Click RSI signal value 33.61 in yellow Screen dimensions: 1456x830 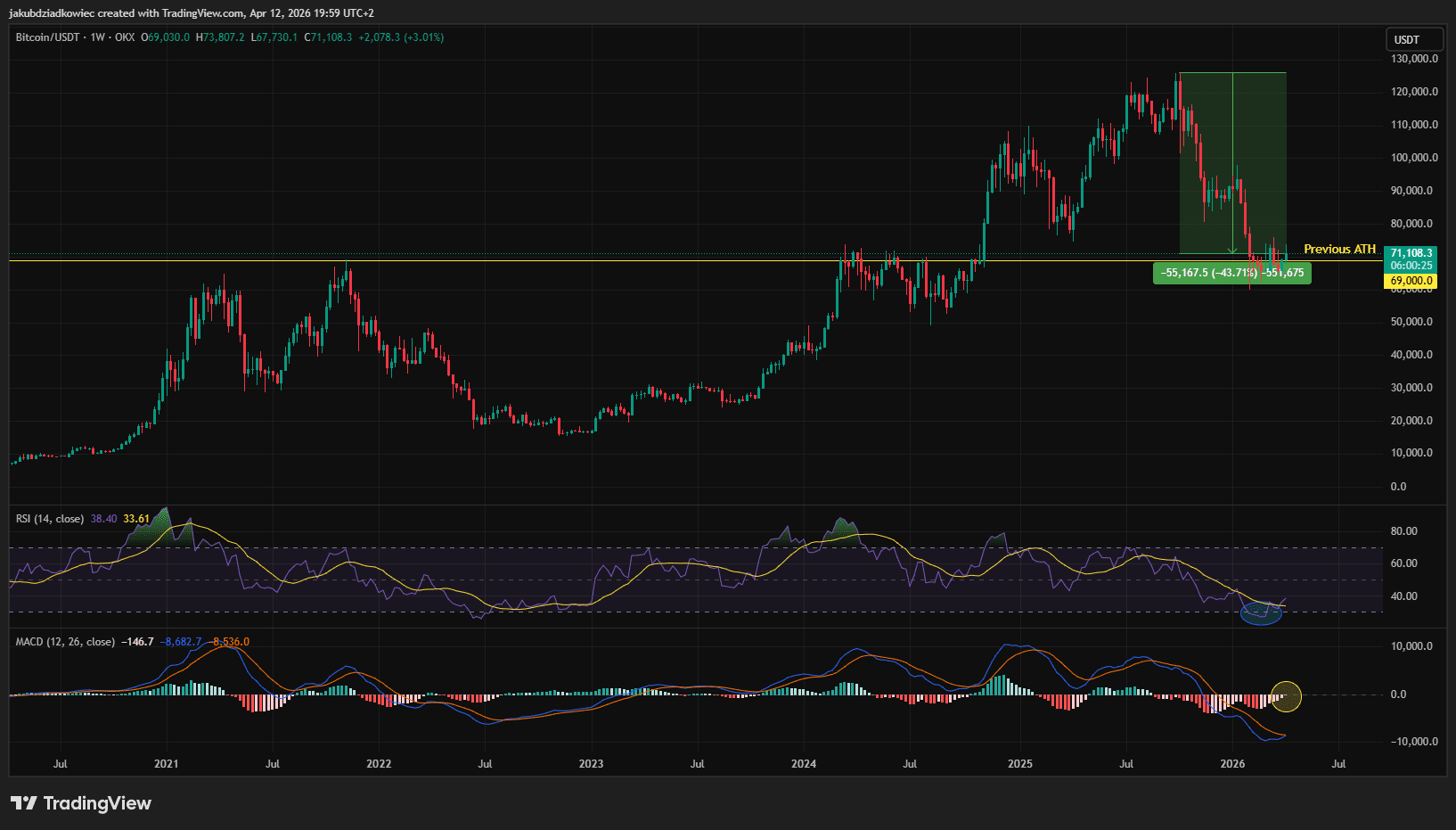(136, 519)
